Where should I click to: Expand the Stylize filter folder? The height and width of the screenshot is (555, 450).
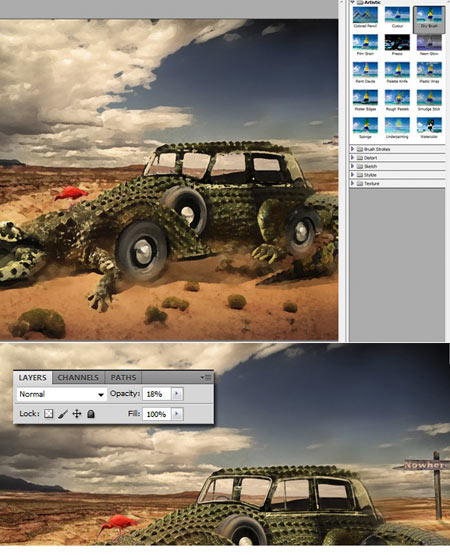352,174
